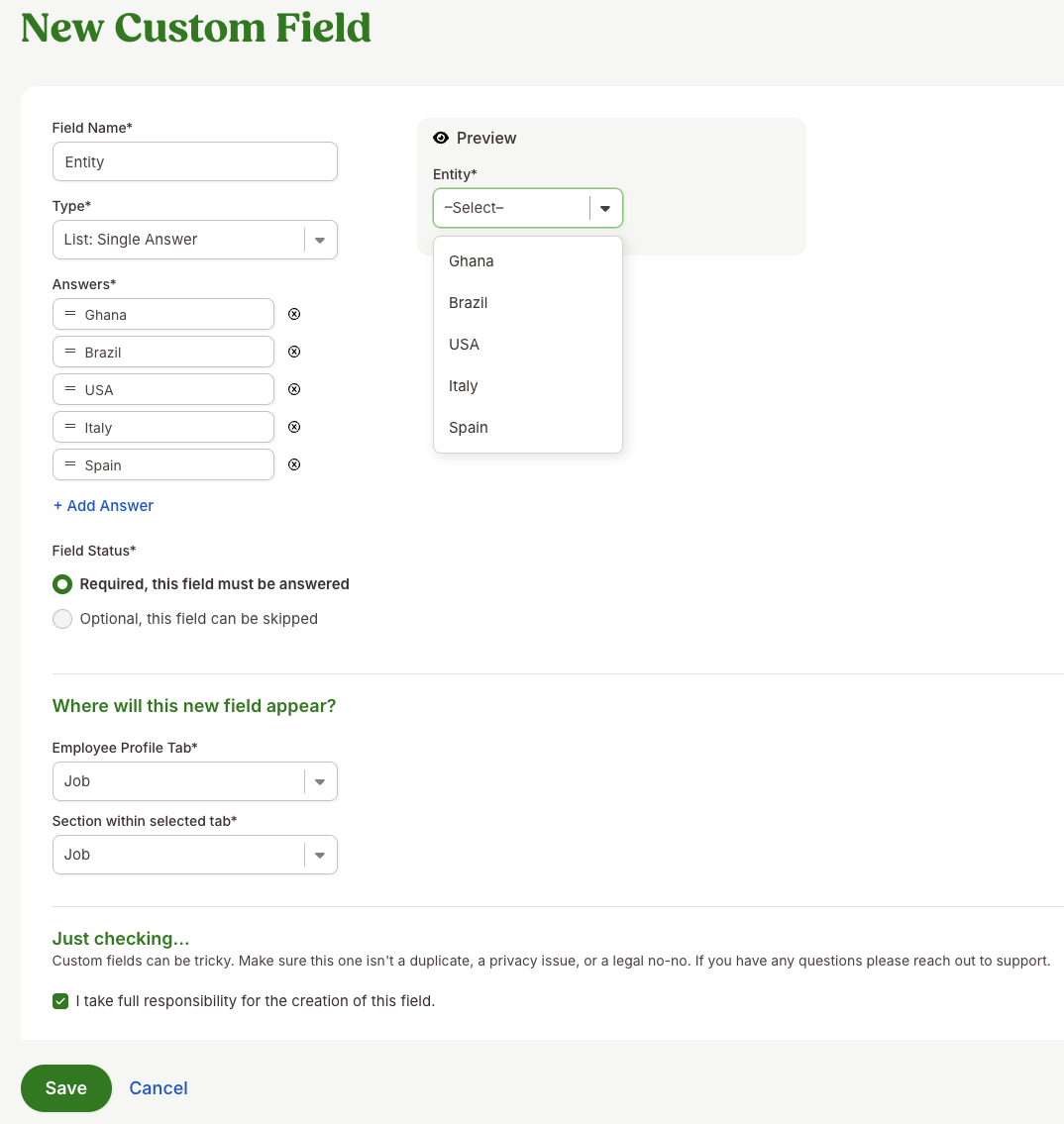Viewport: 1064px width, 1124px height.
Task: Choose Spain from the Entity preview list
Action: coord(468,427)
